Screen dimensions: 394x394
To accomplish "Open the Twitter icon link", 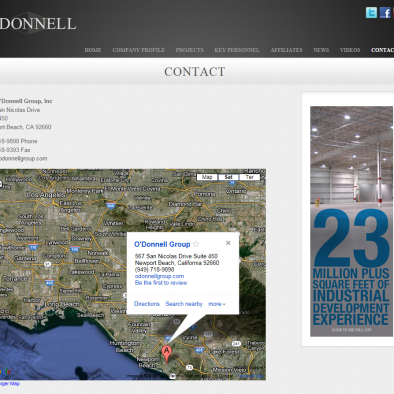I will [x=371, y=13].
